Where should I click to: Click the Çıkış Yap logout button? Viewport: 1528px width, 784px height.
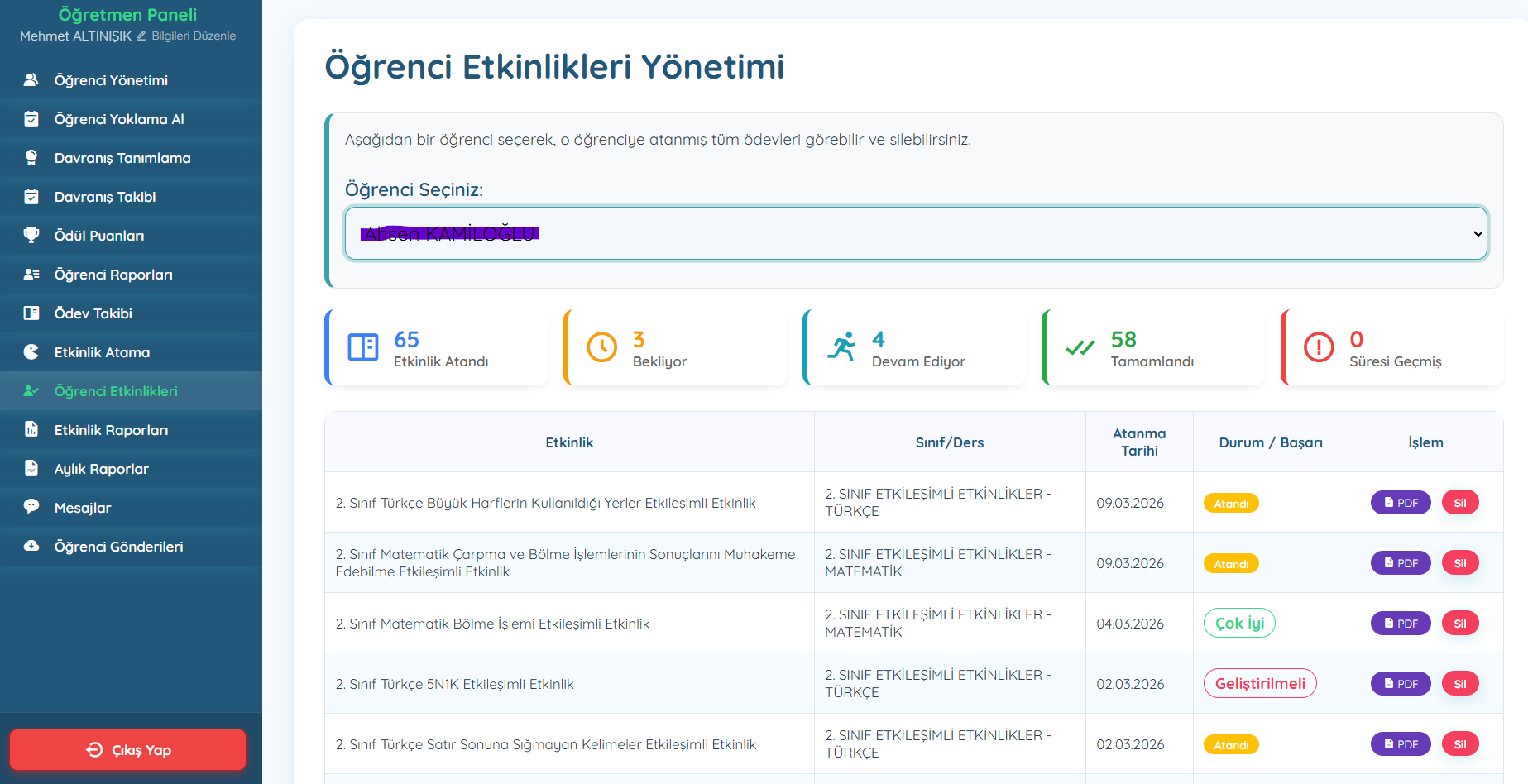127,749
